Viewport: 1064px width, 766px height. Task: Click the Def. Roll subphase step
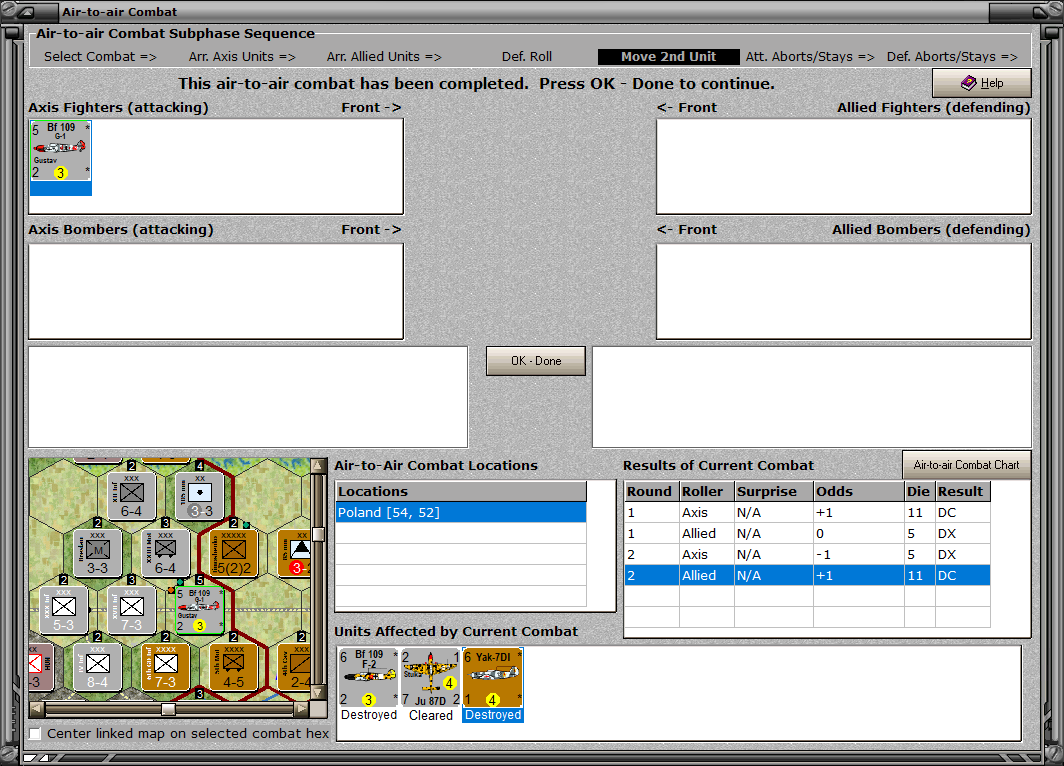pyautogui.click(x=527, y=57)
